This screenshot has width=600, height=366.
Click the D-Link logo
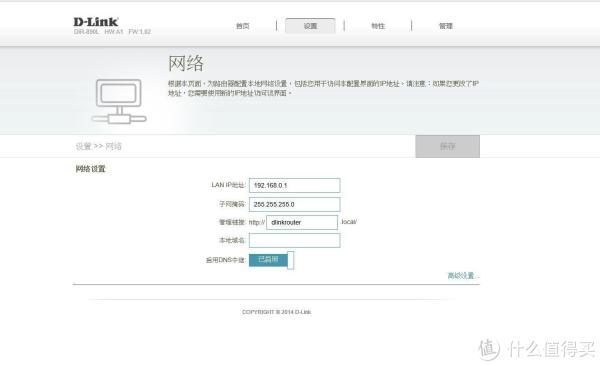(96, 22)
